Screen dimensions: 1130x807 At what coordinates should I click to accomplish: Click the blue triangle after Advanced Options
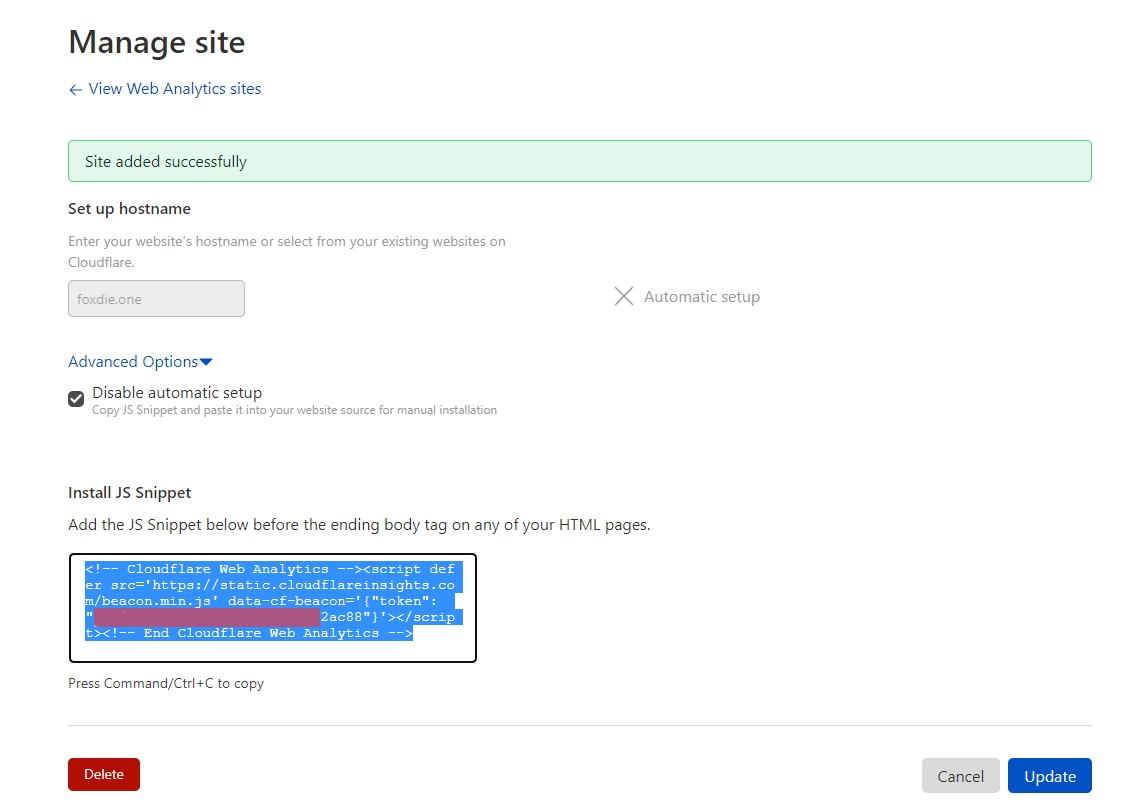click(206, 362)
